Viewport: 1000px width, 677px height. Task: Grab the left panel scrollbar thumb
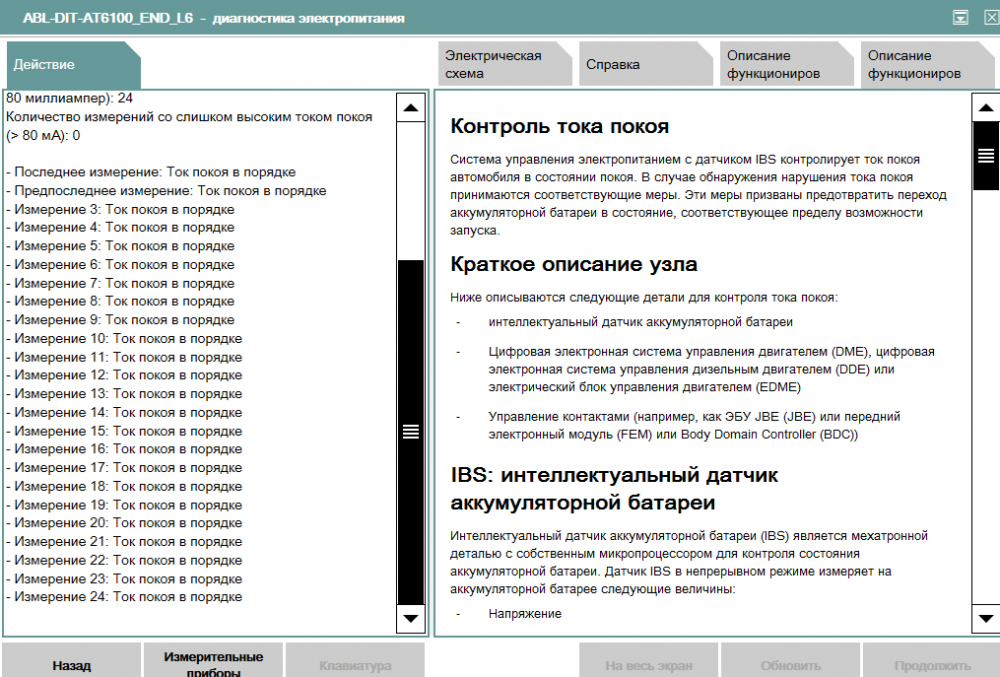410,431
